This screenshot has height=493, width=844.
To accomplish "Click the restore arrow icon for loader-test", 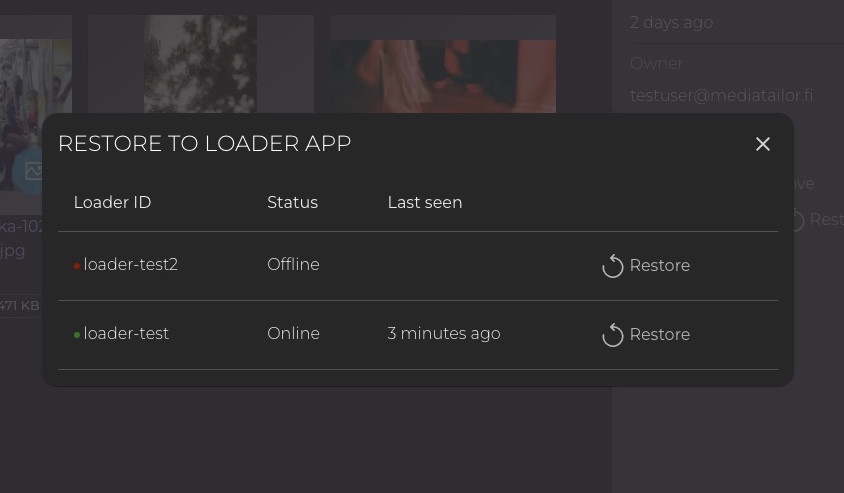I will (613, 335).
